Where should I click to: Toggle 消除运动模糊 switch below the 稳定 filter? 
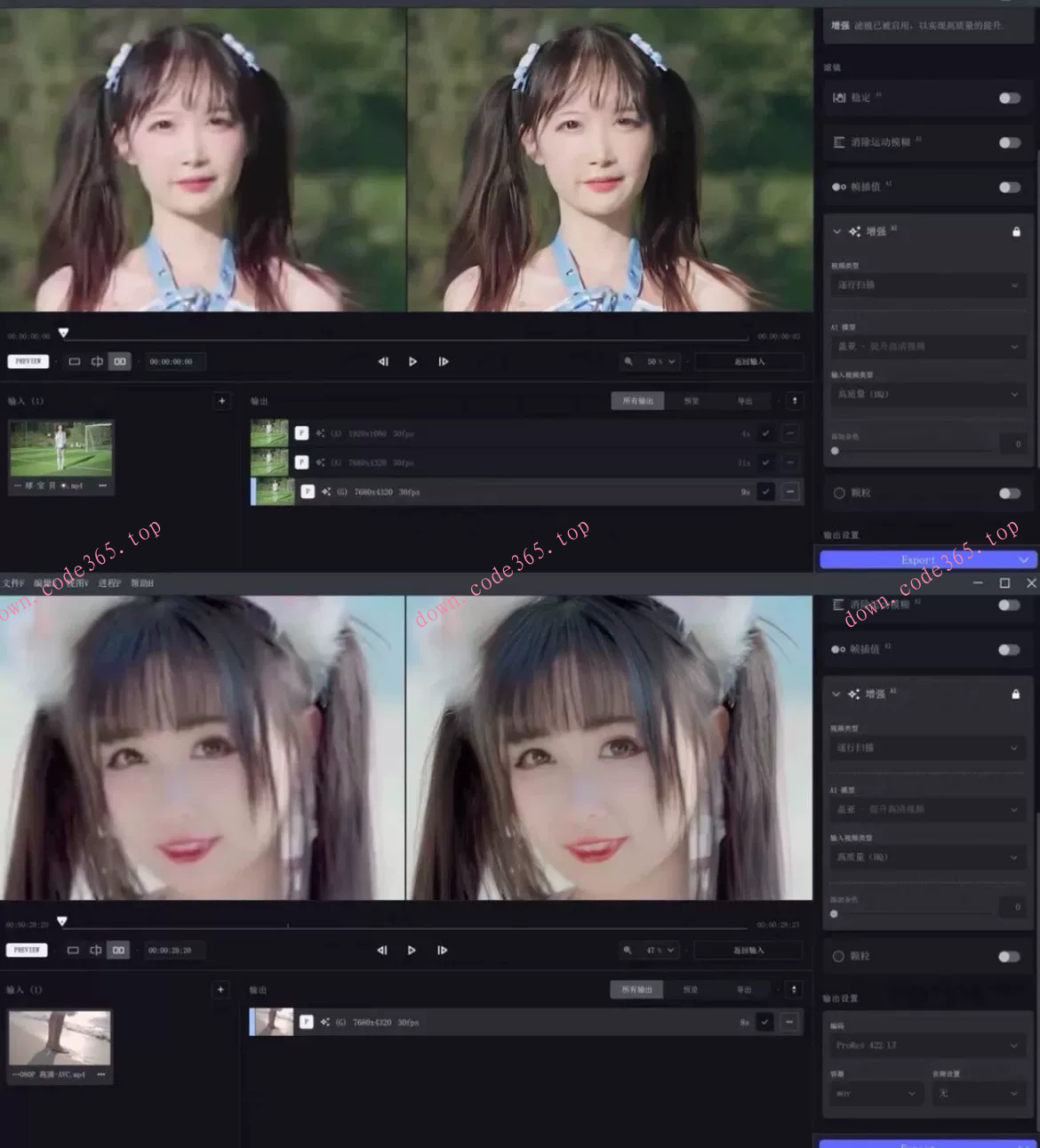[1009, 142]
